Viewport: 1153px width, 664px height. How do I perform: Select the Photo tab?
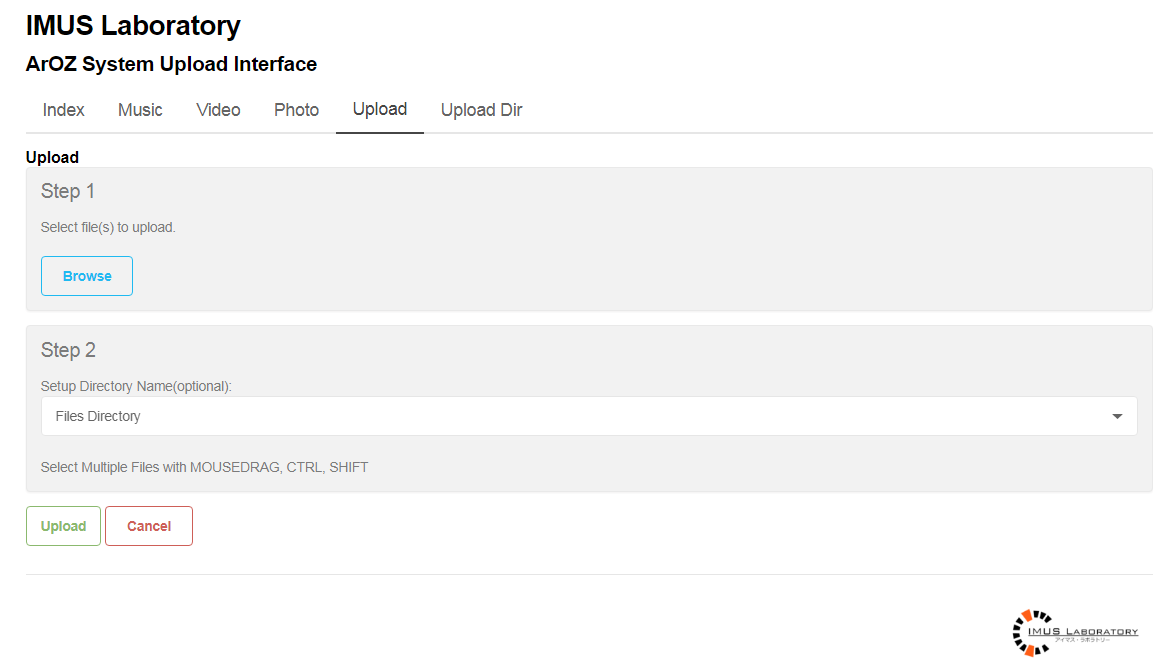[296, 110]
